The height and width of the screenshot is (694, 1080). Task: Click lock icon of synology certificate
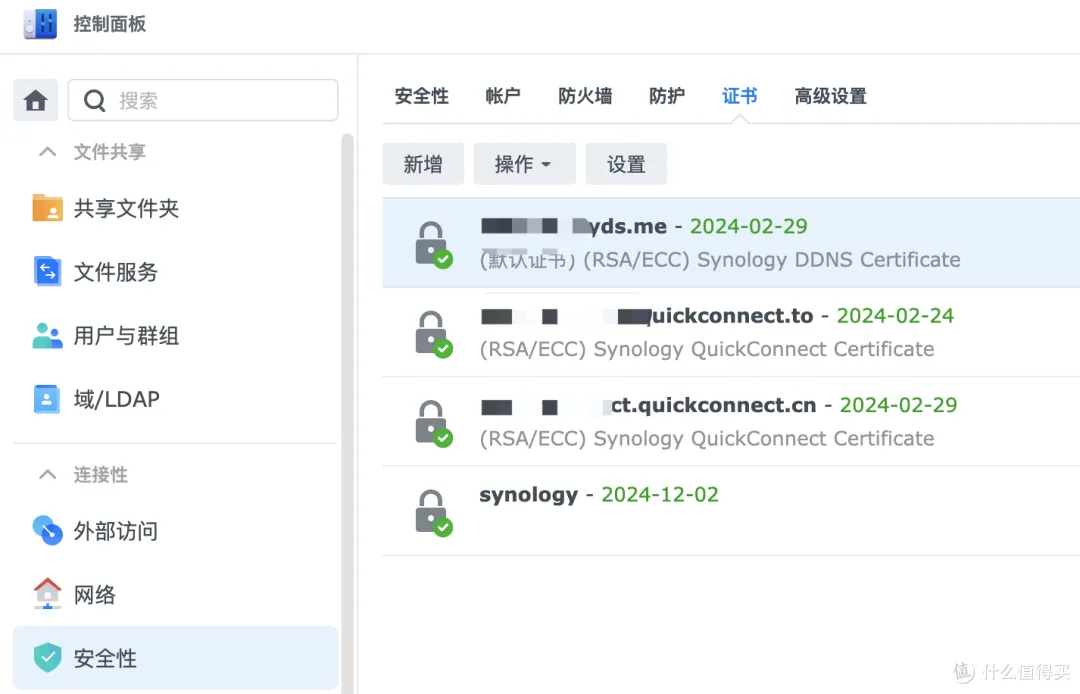(432, 511)
